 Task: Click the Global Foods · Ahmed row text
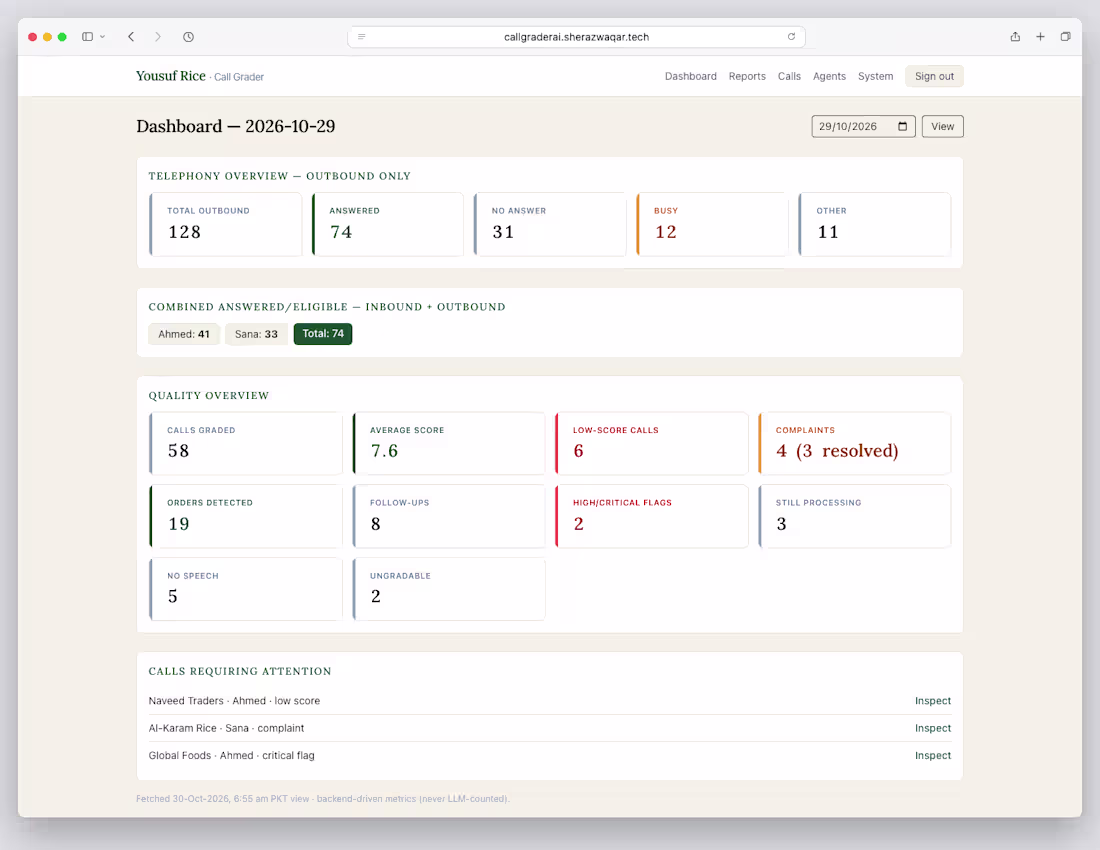click(x=232, y=755)
